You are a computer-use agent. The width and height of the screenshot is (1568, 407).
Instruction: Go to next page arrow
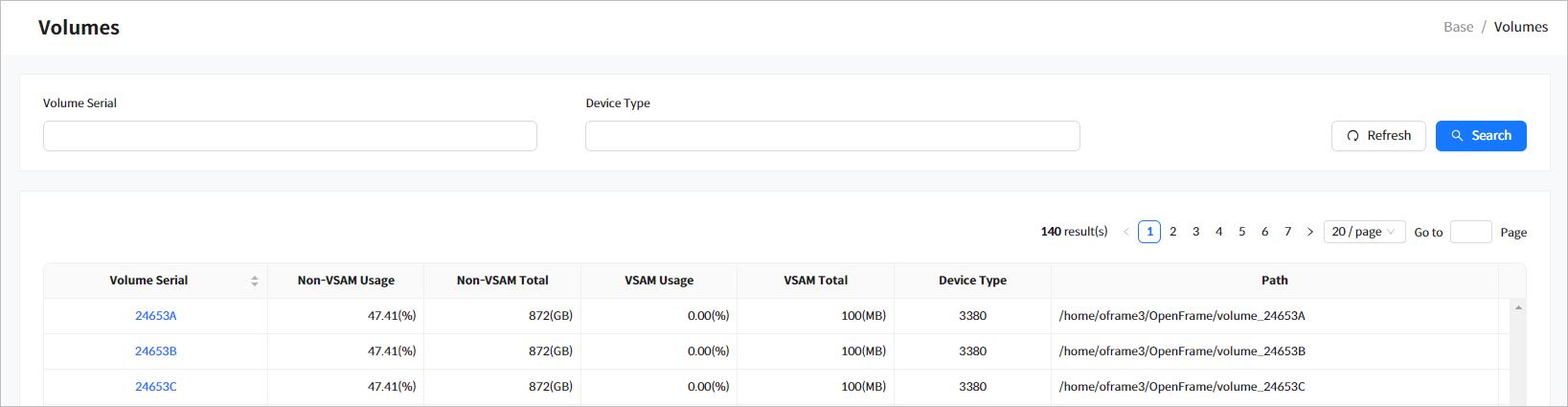point(1310,232)
